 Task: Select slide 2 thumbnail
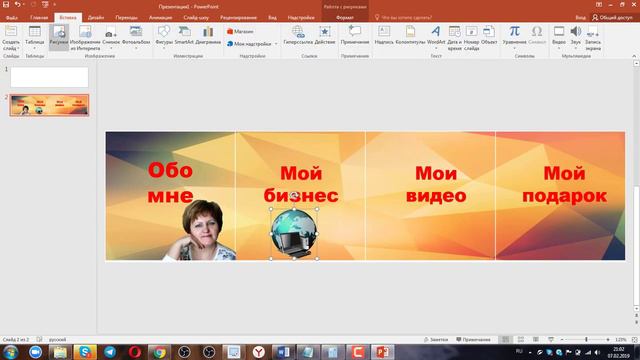pos(49,105)
